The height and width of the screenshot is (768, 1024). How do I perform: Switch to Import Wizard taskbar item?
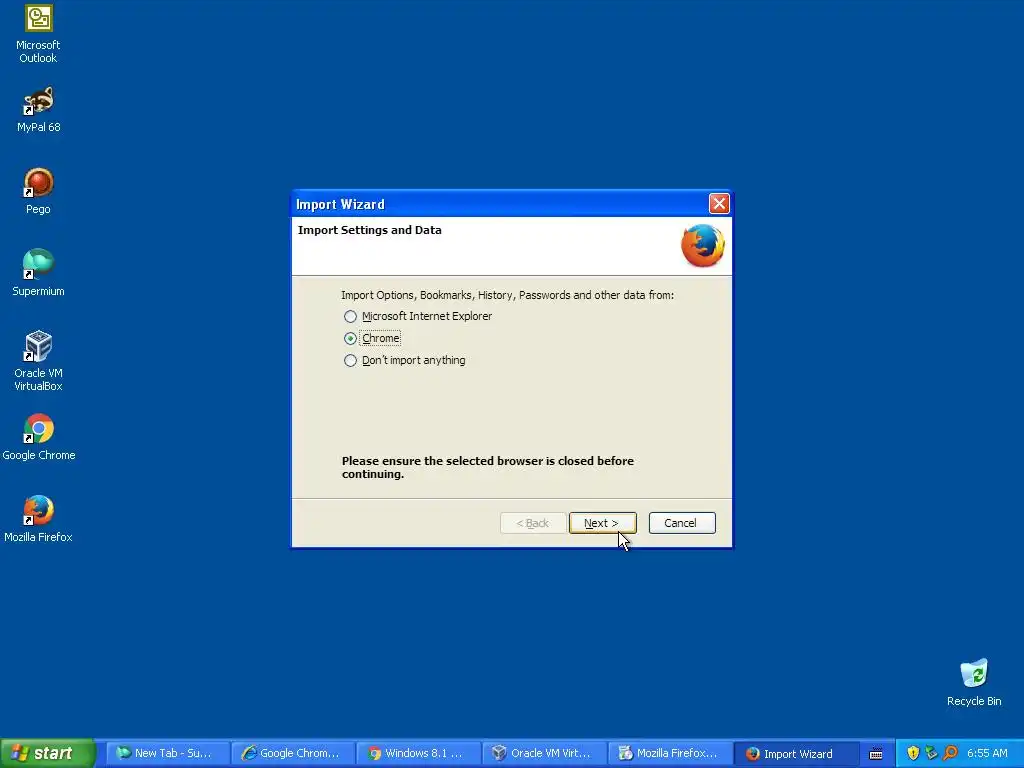click(x=795, y=753)
